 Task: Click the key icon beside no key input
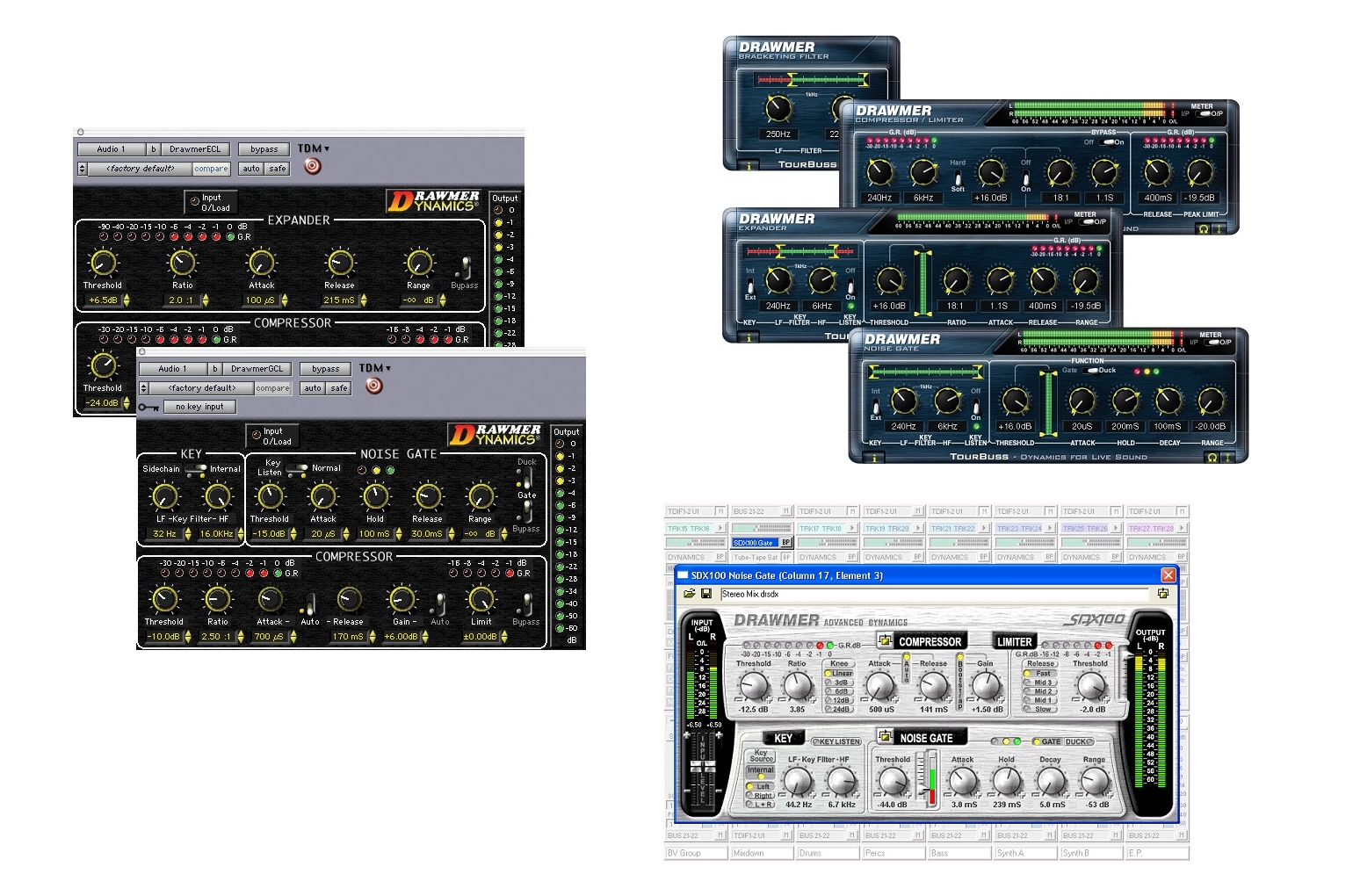click(x=148, y=407)
